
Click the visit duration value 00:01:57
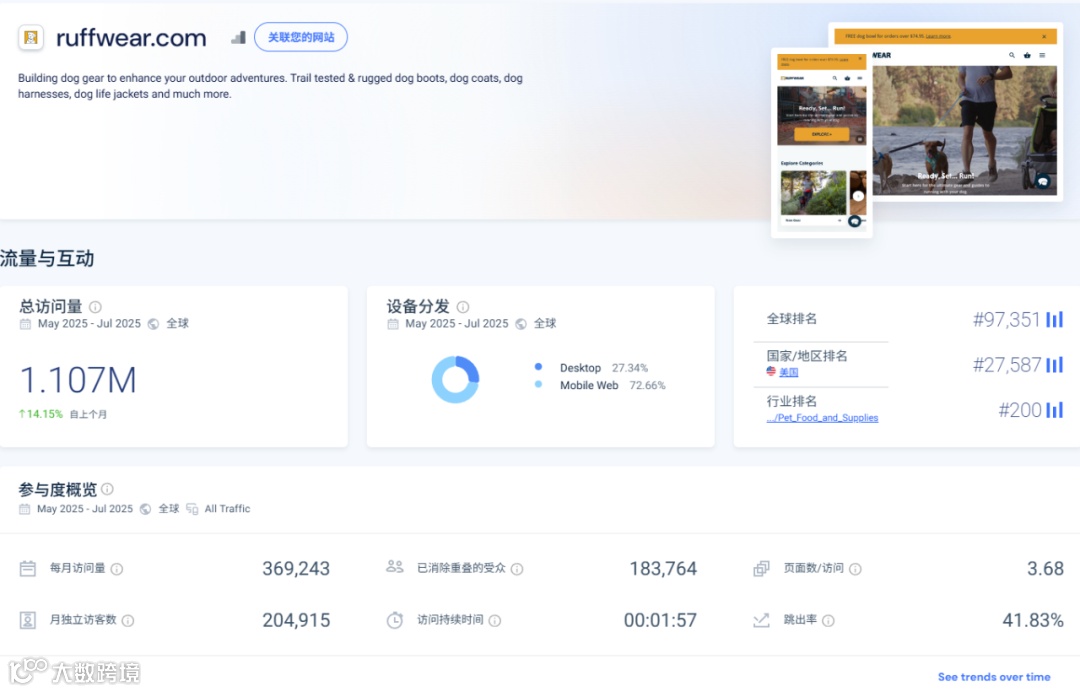660,620
